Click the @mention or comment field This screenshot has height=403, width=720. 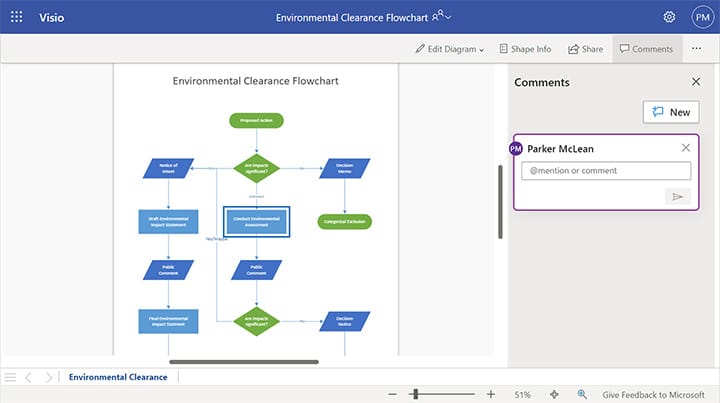604,171
